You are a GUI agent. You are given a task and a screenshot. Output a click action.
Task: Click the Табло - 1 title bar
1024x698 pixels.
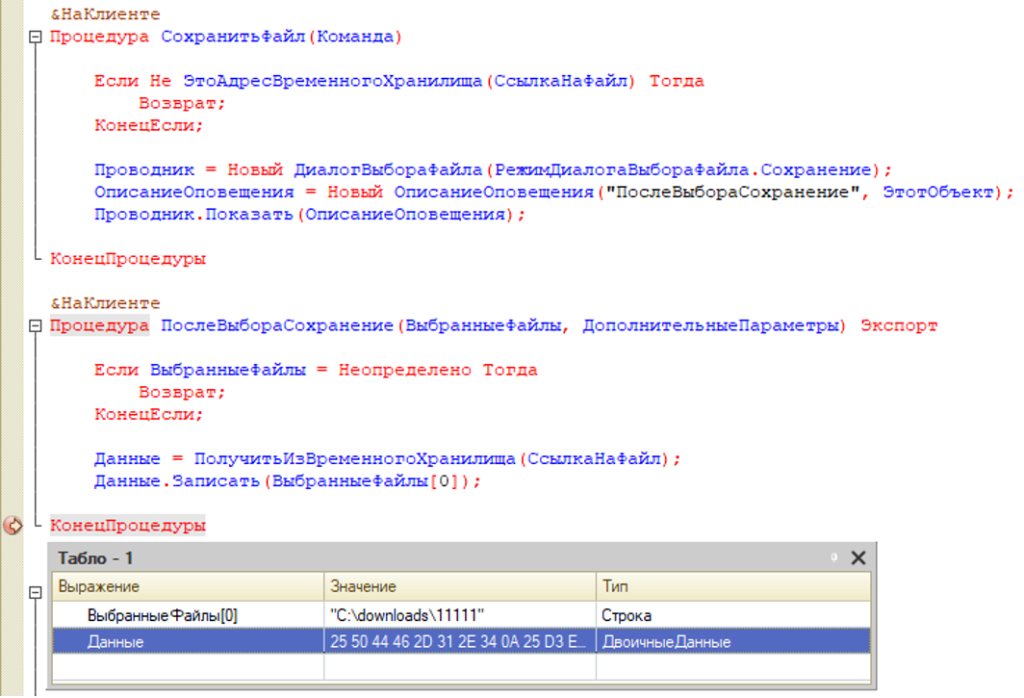(x=400, y=558)
